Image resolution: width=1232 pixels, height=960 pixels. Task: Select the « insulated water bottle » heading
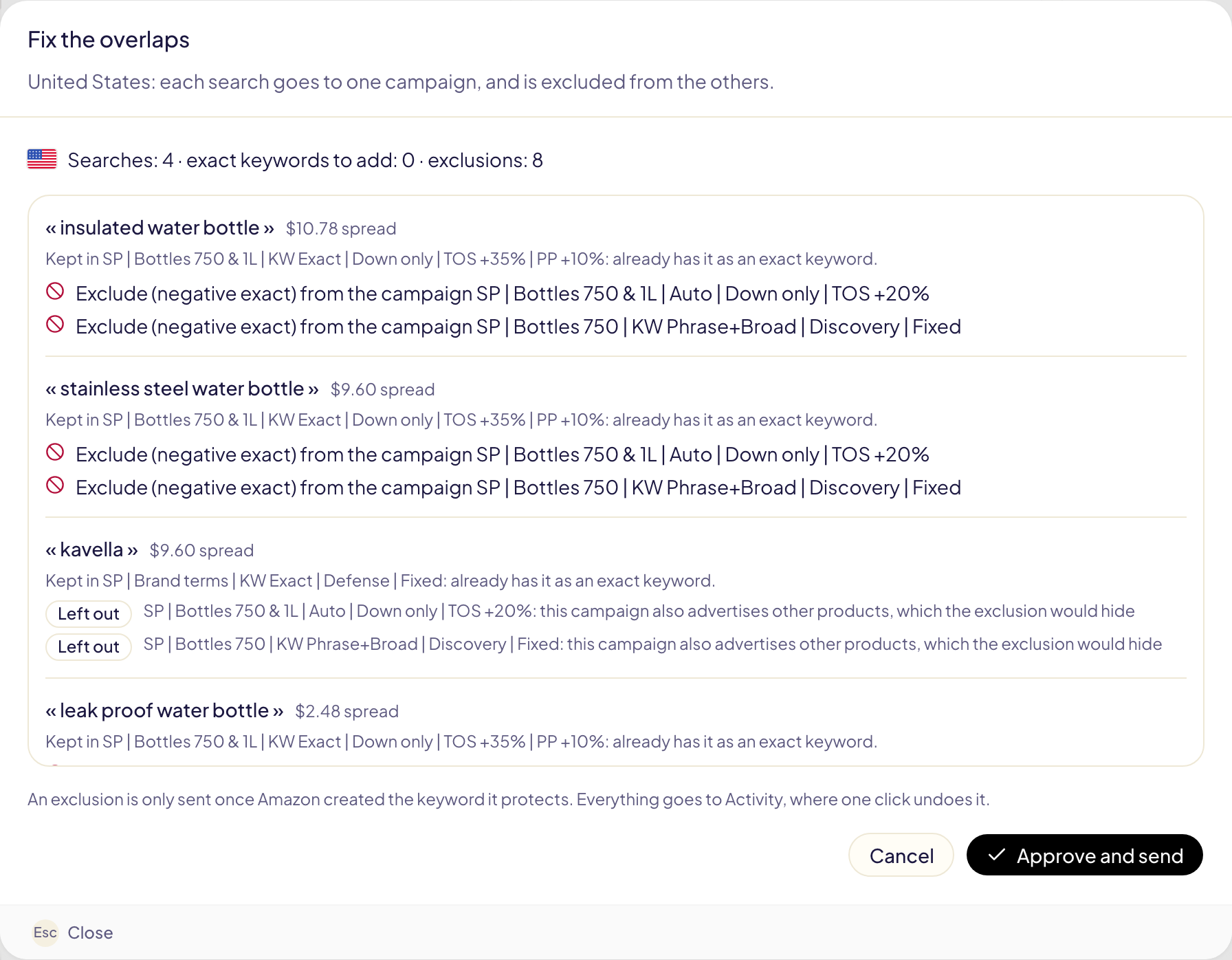click(x=160, y=228)
